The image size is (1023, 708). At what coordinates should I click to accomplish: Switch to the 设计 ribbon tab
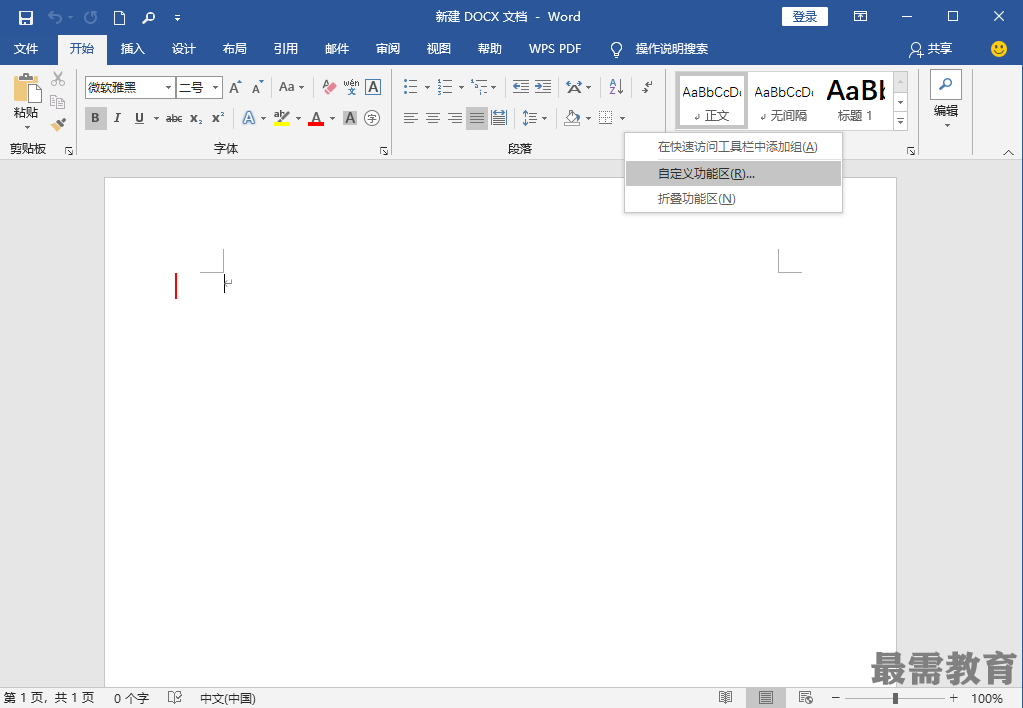tap(183, 49)
